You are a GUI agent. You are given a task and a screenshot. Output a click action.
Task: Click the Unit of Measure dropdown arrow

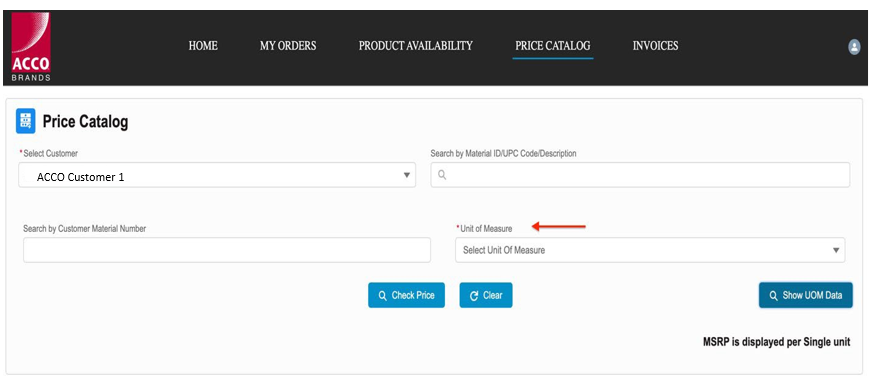[836, 250]
